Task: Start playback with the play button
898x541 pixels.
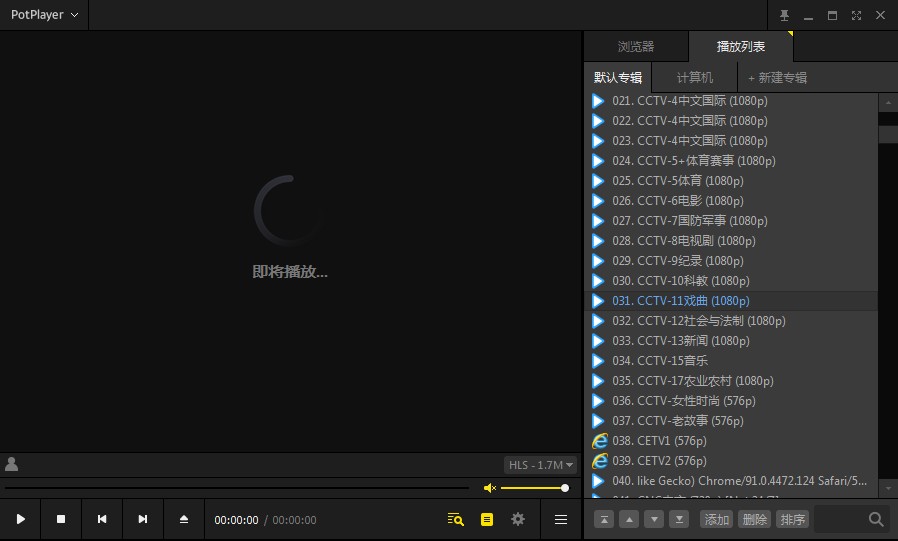Action: point(21,519)
